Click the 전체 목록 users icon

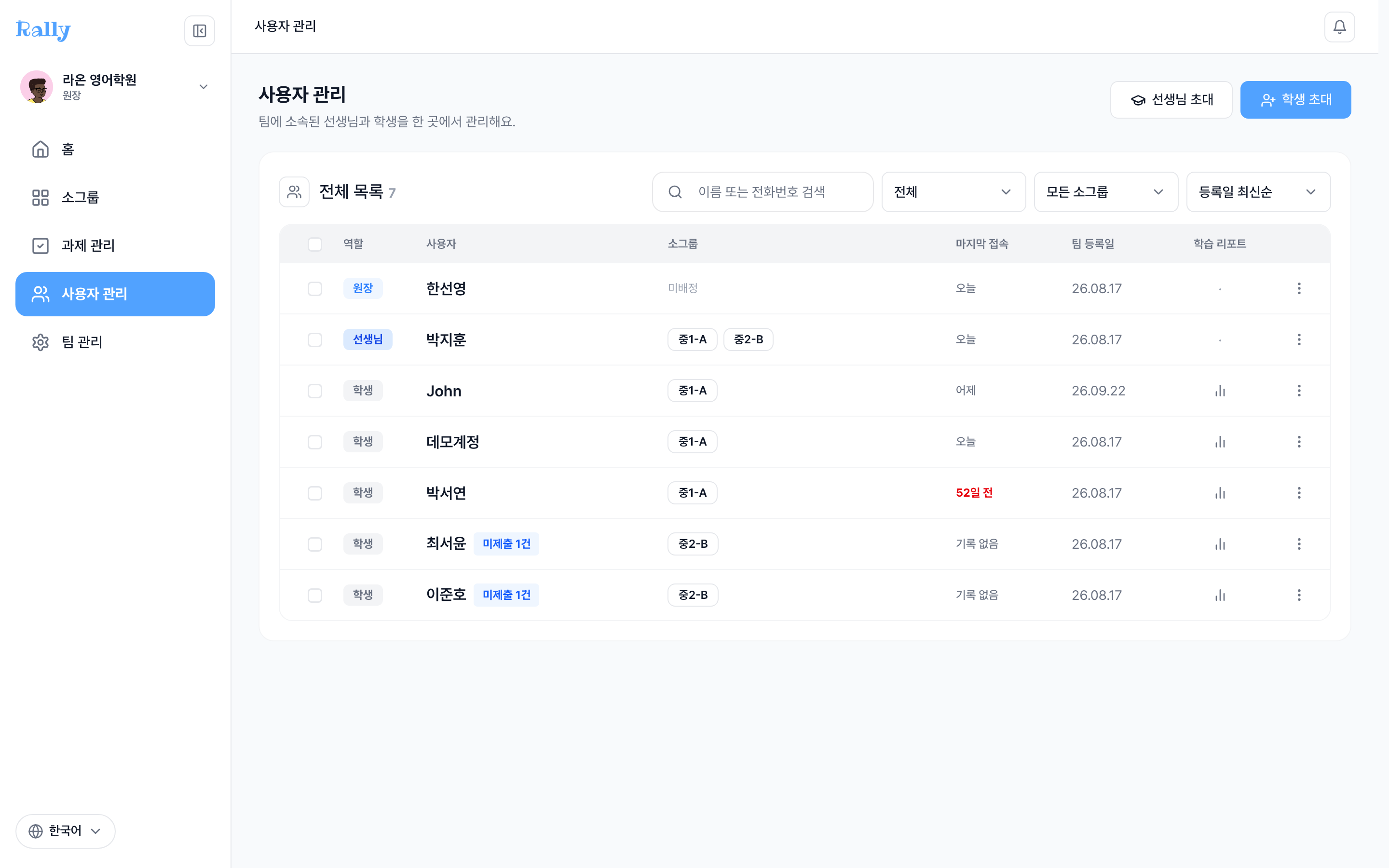pos(294,192)
